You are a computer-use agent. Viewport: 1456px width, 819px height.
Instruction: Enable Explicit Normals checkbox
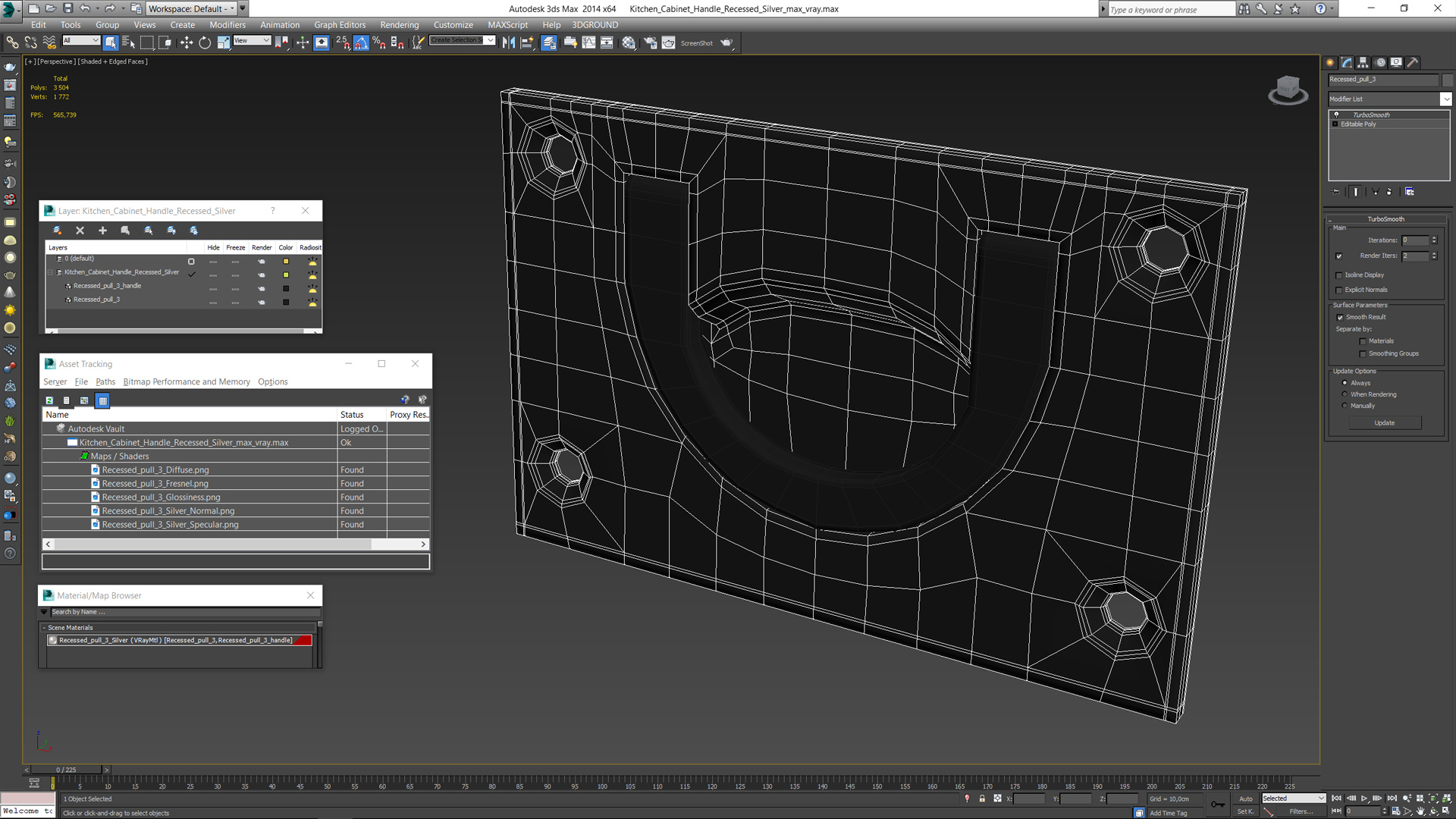[1339, 290]
